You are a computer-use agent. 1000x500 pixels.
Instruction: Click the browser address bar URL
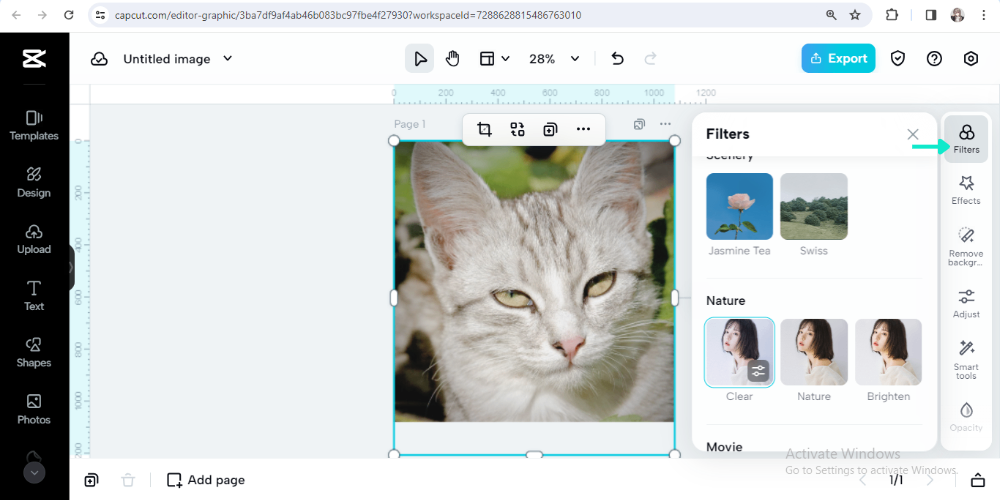[x=348, y=15]
